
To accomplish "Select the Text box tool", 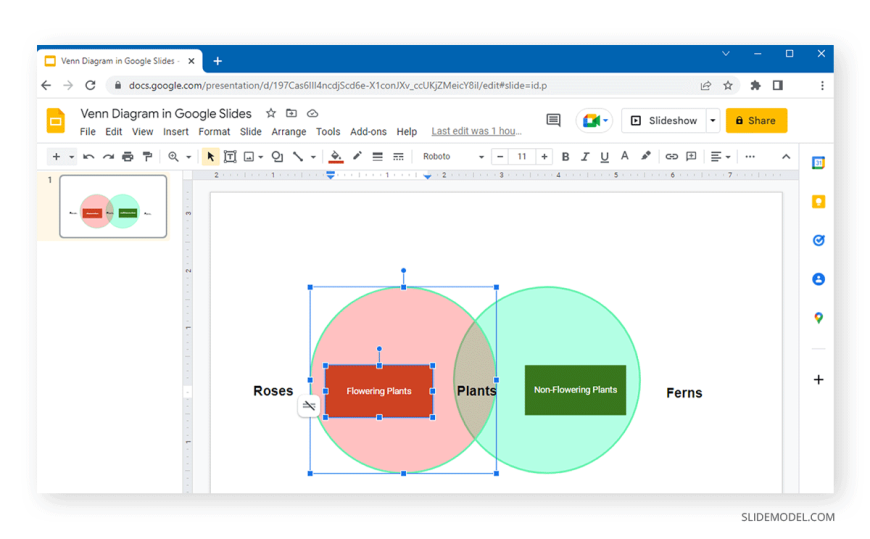I will click(230, 157).
